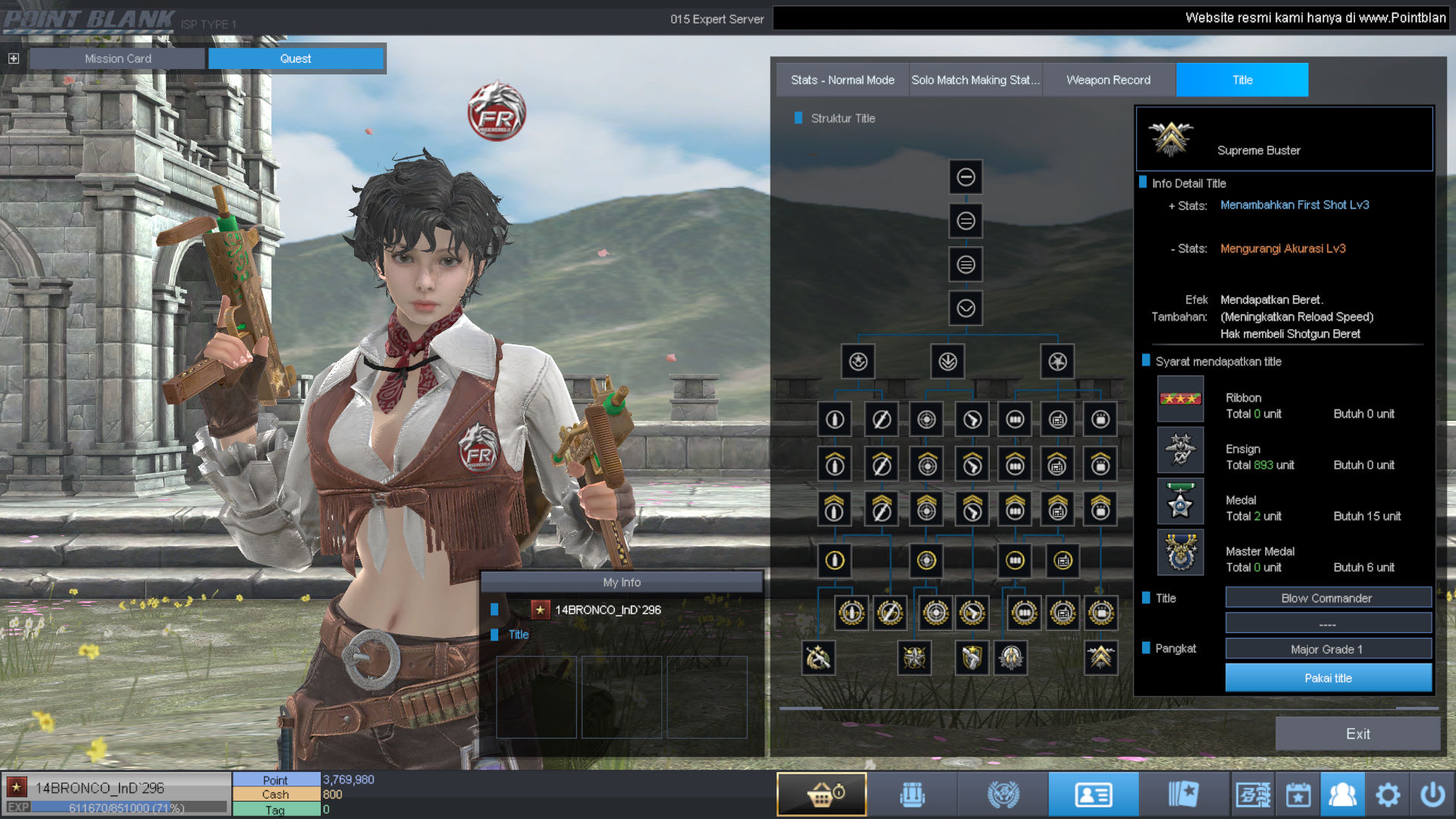The width and height of the screenshot is (1456, 819).
Task: Select the rifle with stars title icon
Action: [x=818, y=657]
